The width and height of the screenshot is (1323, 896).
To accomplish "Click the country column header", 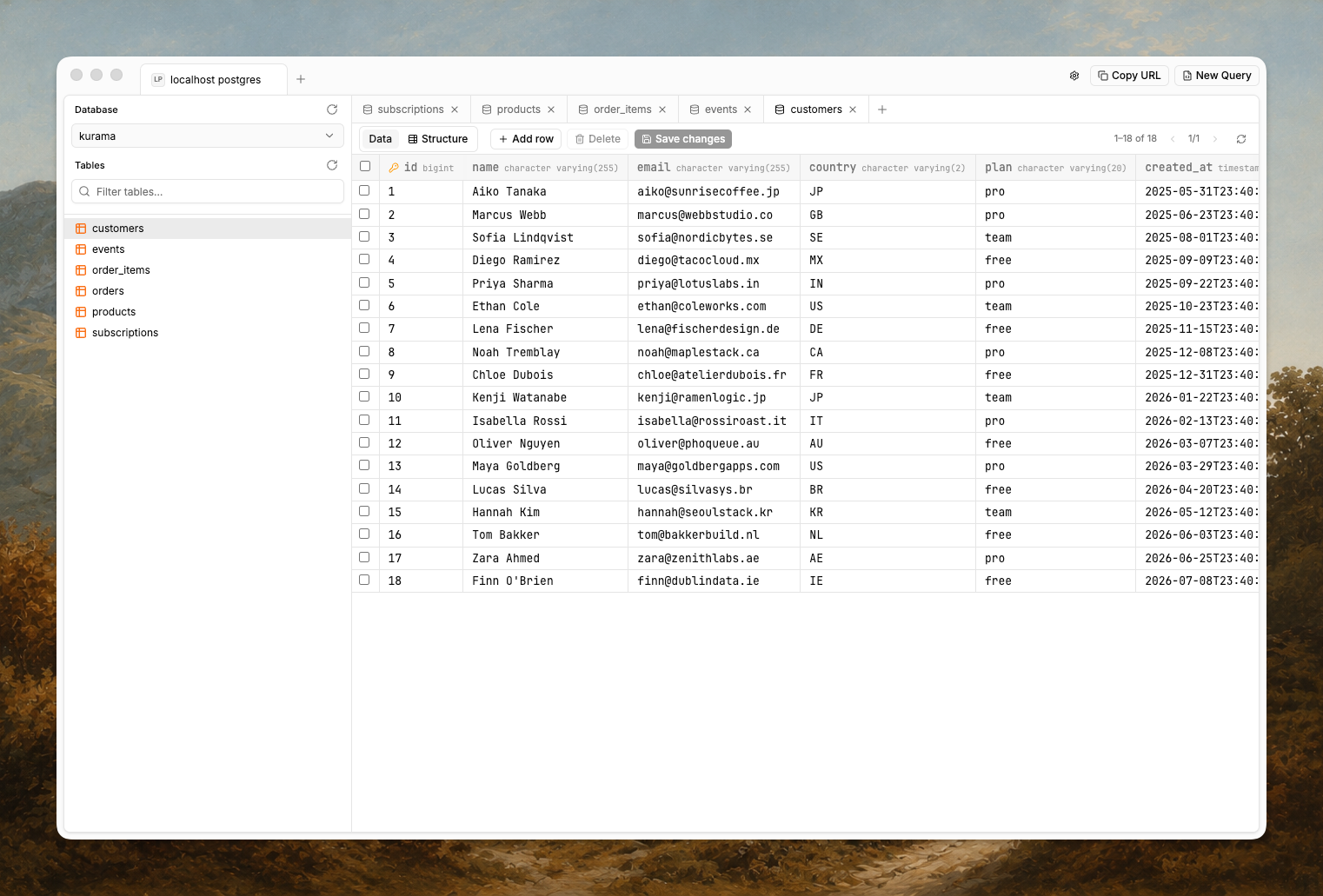I will point(888,168).
